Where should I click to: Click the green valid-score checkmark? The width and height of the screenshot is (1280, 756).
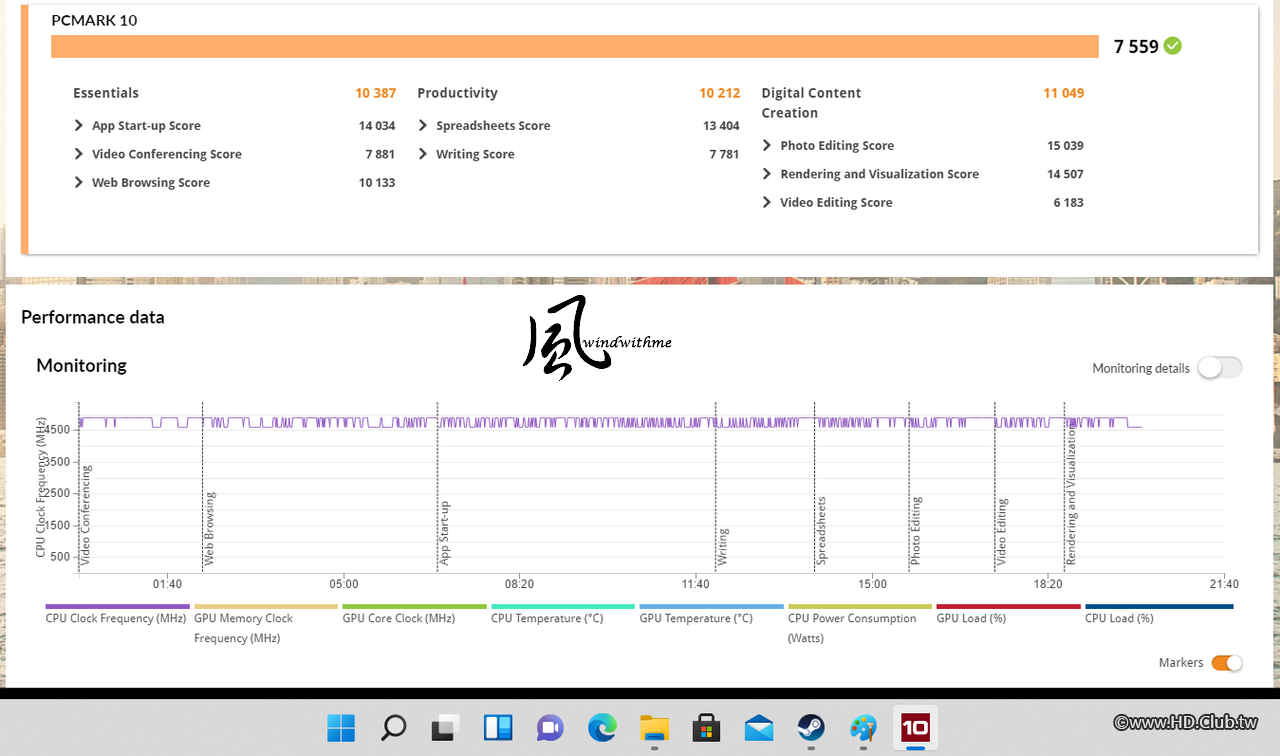point(1173,46)
